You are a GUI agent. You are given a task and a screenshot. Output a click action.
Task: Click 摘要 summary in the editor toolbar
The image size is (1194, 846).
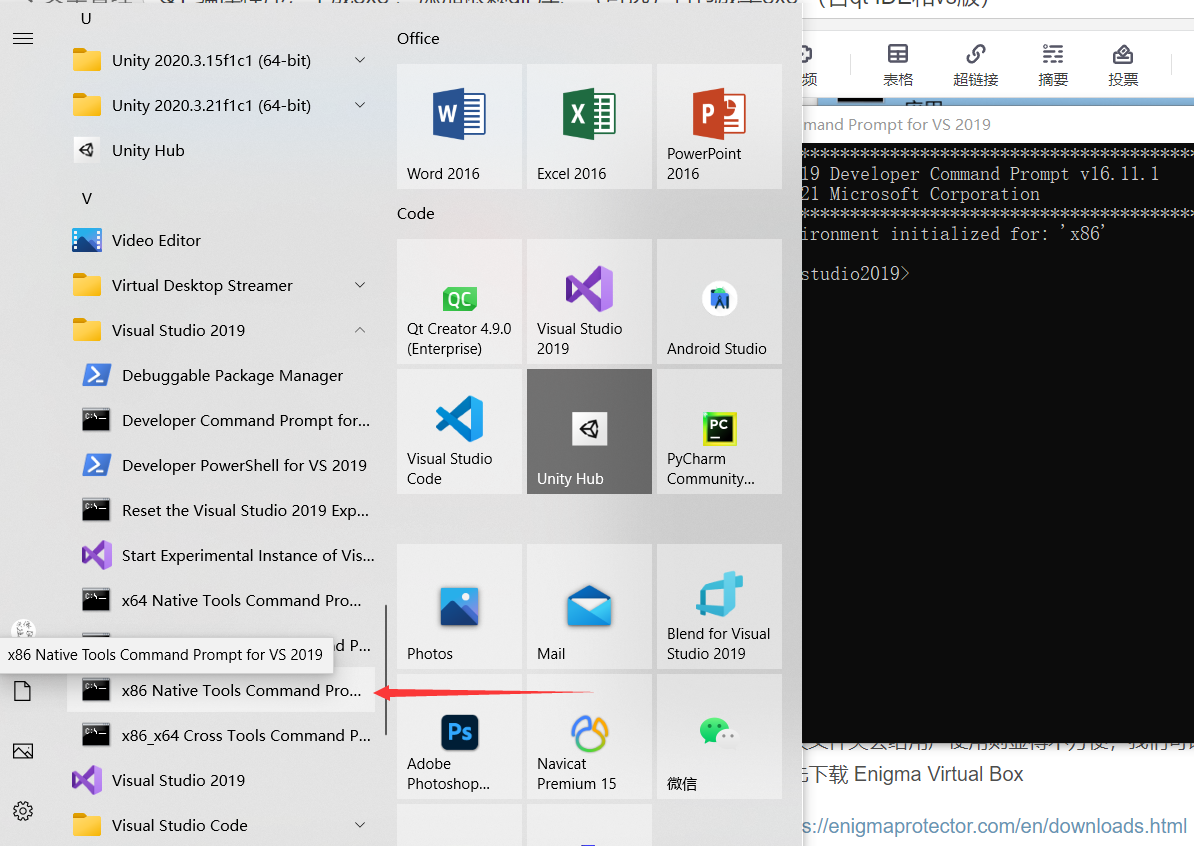tap(1053, 65)
